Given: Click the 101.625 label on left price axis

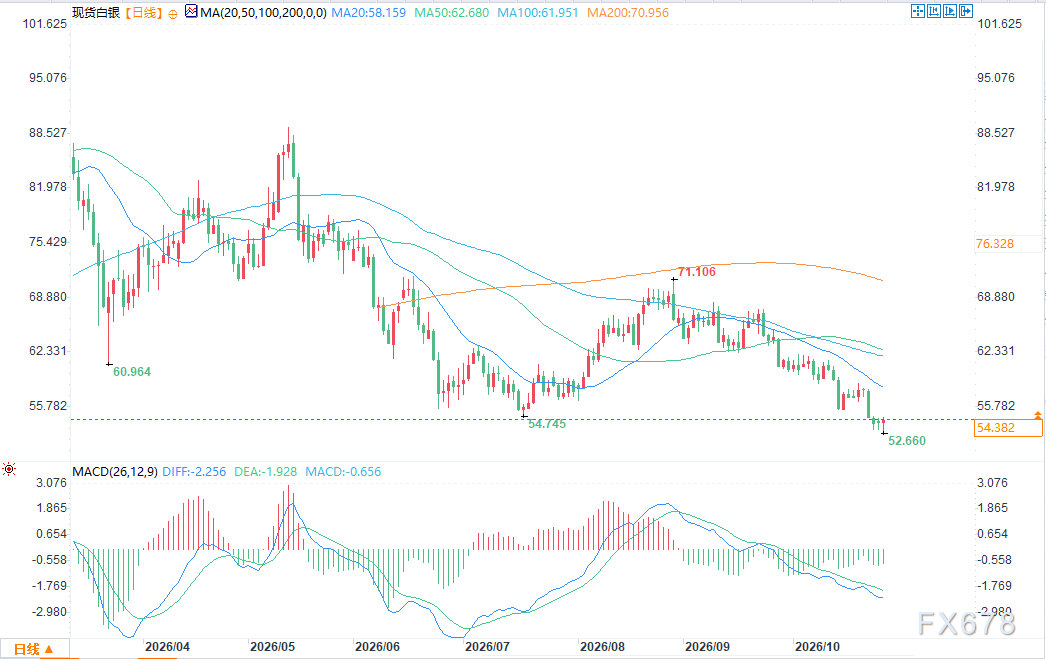Looking at the screenshot, I should pos(45,24).
